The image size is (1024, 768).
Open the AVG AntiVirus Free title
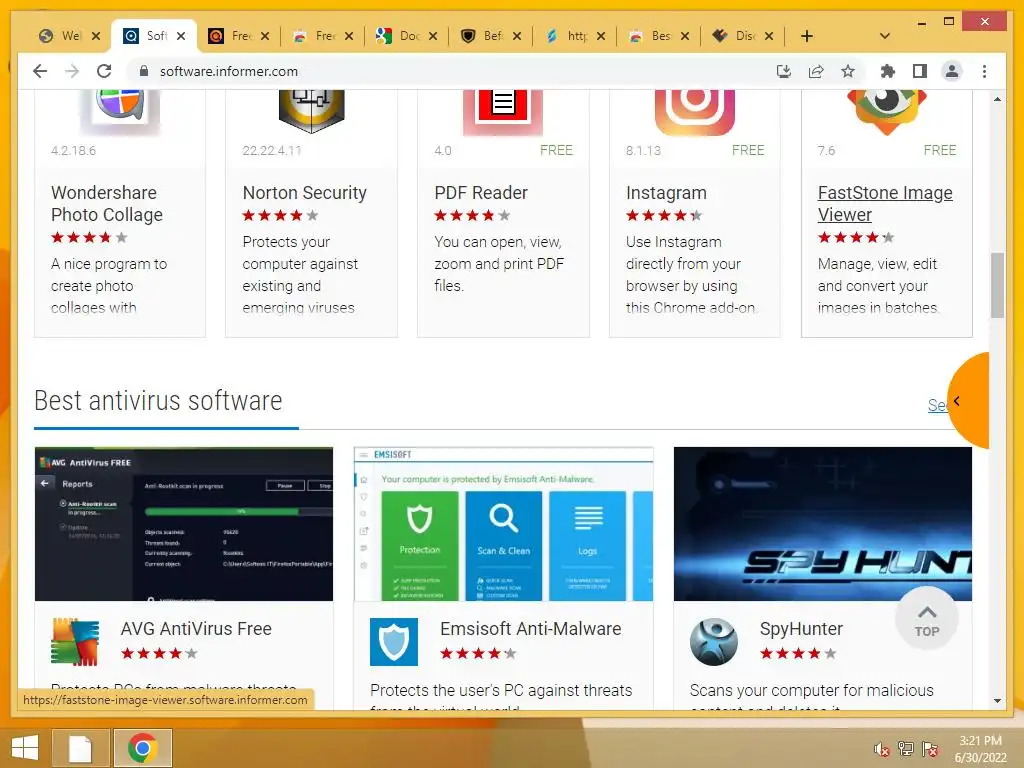(196, 629)
